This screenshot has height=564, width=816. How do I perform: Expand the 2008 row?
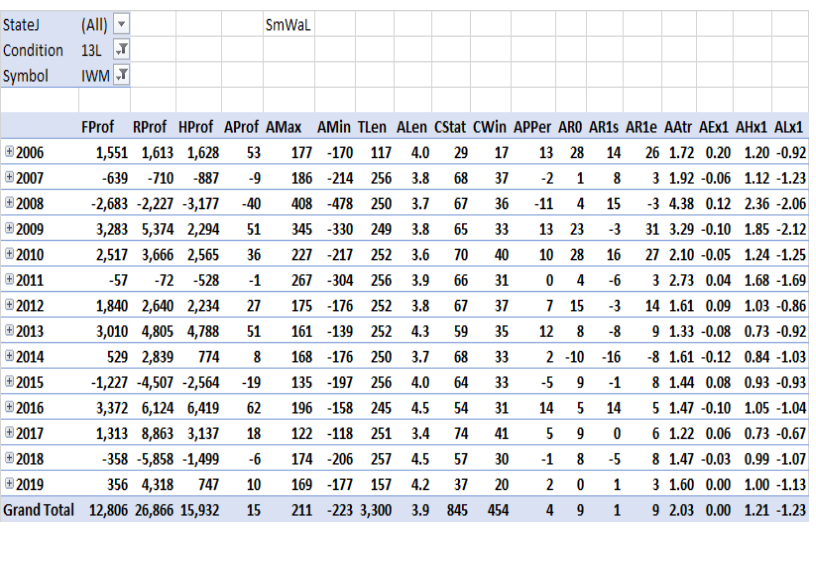[9, 202]
